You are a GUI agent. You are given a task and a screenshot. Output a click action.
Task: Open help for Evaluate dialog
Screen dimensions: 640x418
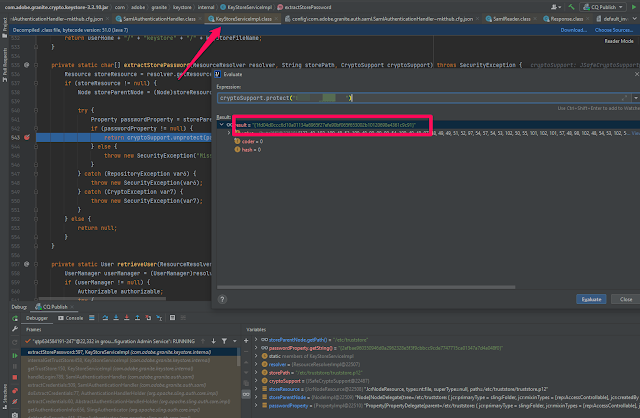(x=222, y=299)
